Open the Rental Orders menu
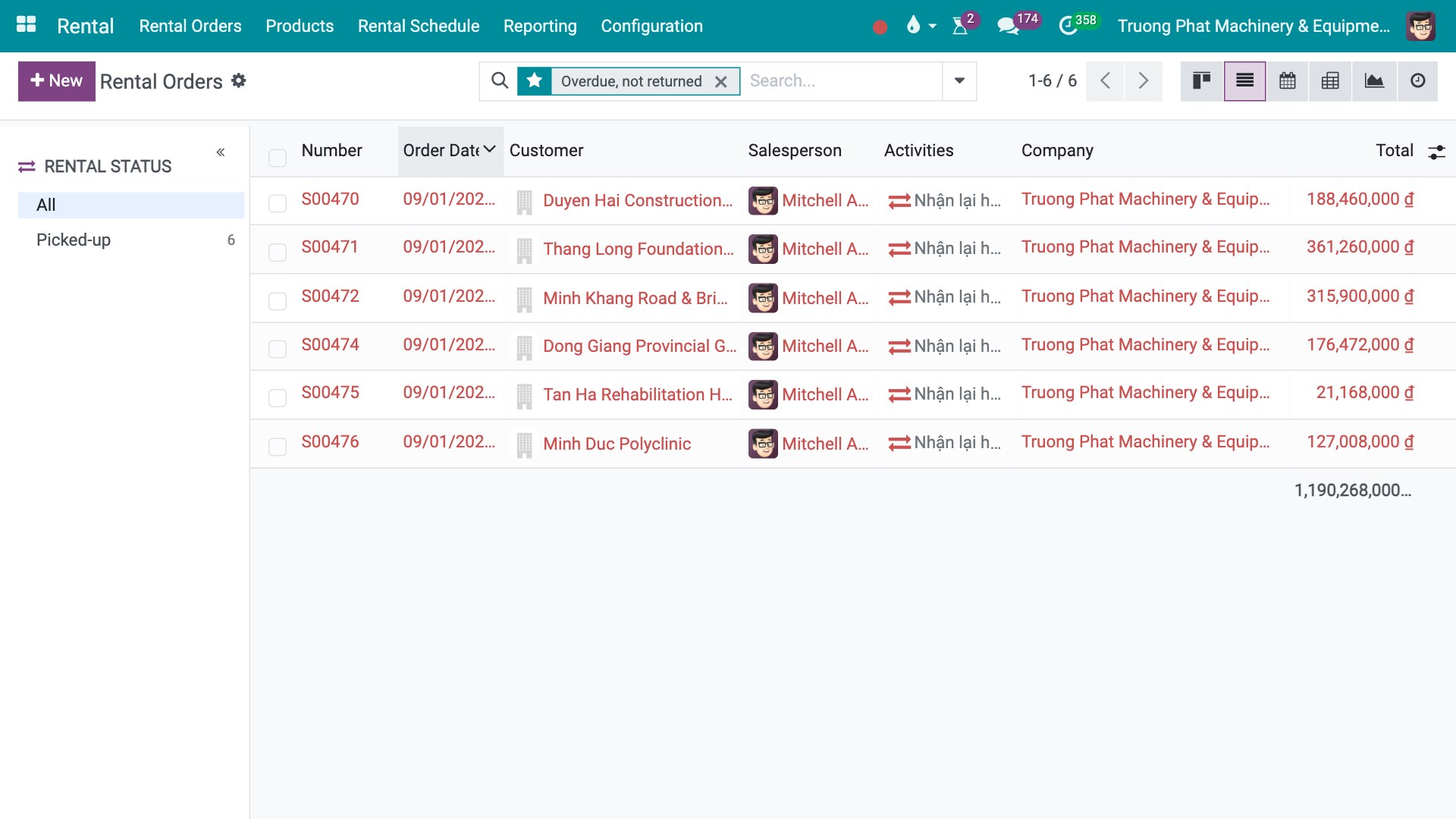1456x819 pixels. click(190, 26)
